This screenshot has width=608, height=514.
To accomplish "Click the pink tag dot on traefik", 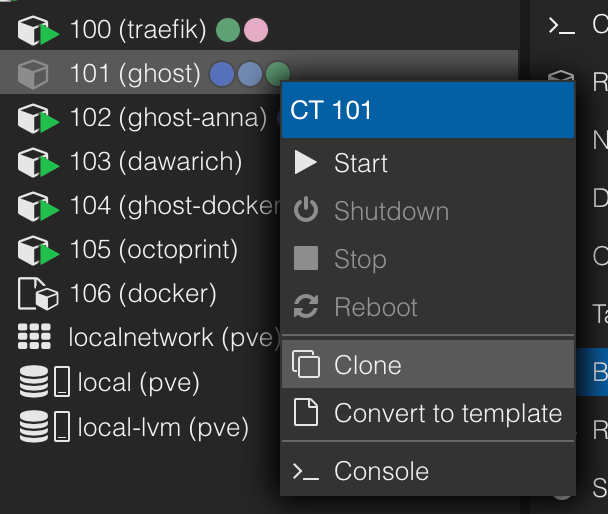I will pos(256,31).
